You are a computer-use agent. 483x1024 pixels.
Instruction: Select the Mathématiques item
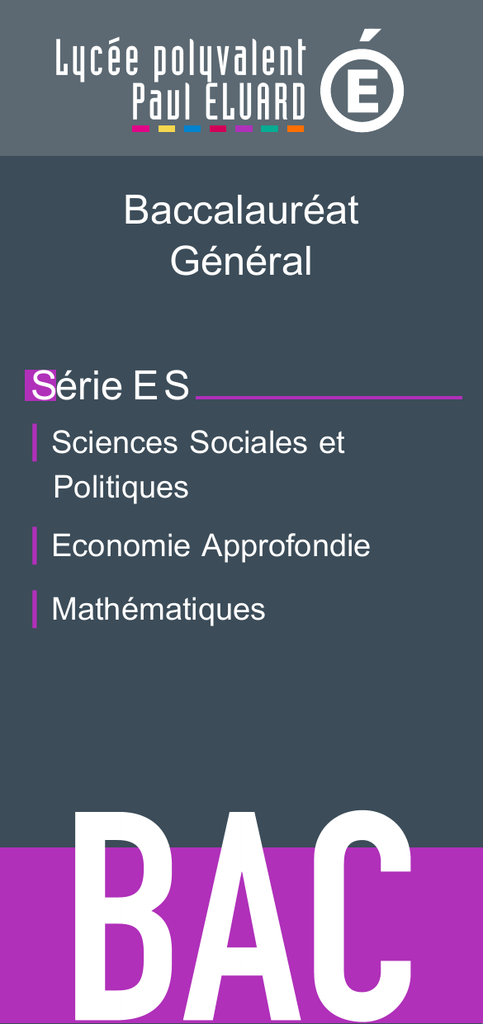coord(158,609)
